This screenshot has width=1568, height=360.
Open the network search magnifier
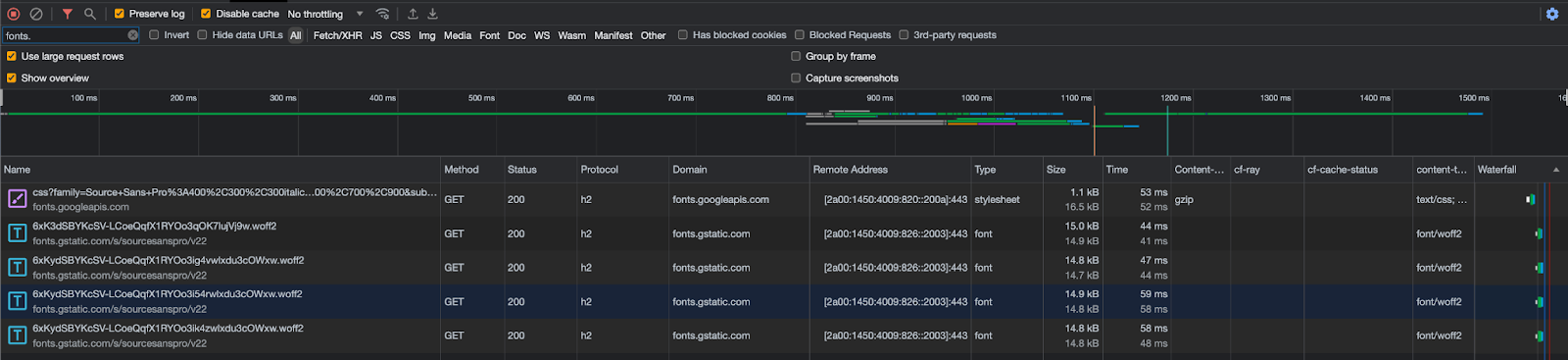pos(89,14)
